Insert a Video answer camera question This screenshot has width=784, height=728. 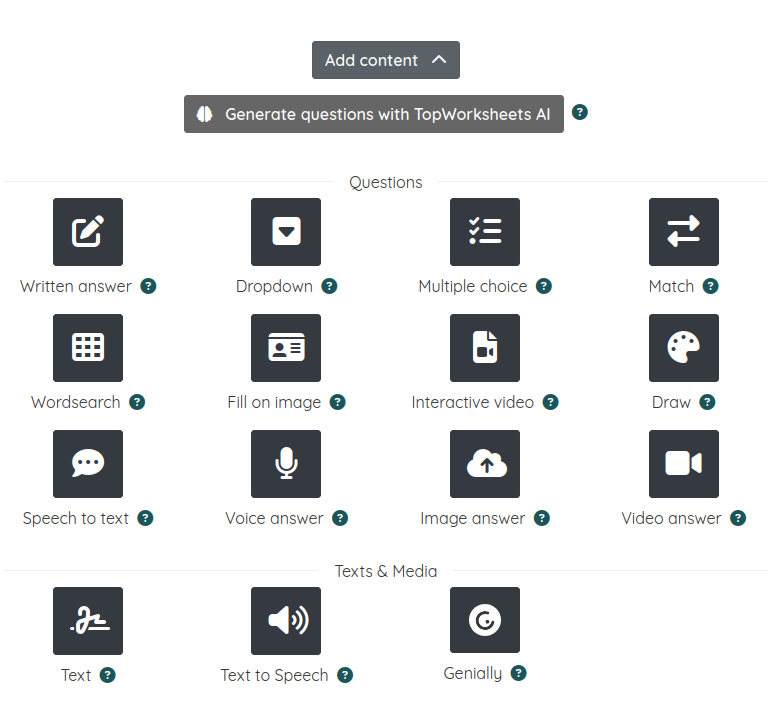[x=684, y=464]
